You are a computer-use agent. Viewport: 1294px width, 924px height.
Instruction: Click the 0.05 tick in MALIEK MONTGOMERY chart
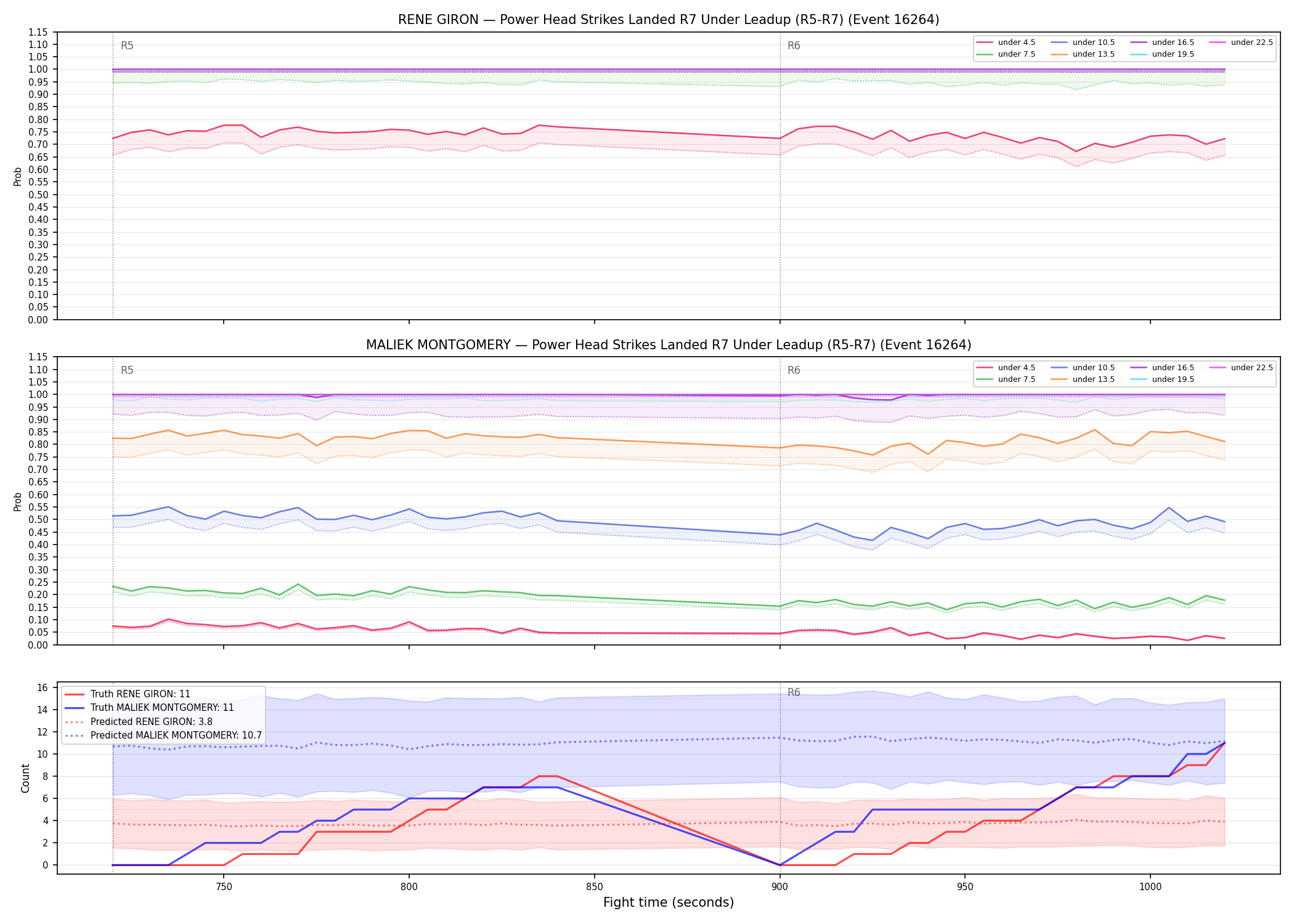[38, 633]
